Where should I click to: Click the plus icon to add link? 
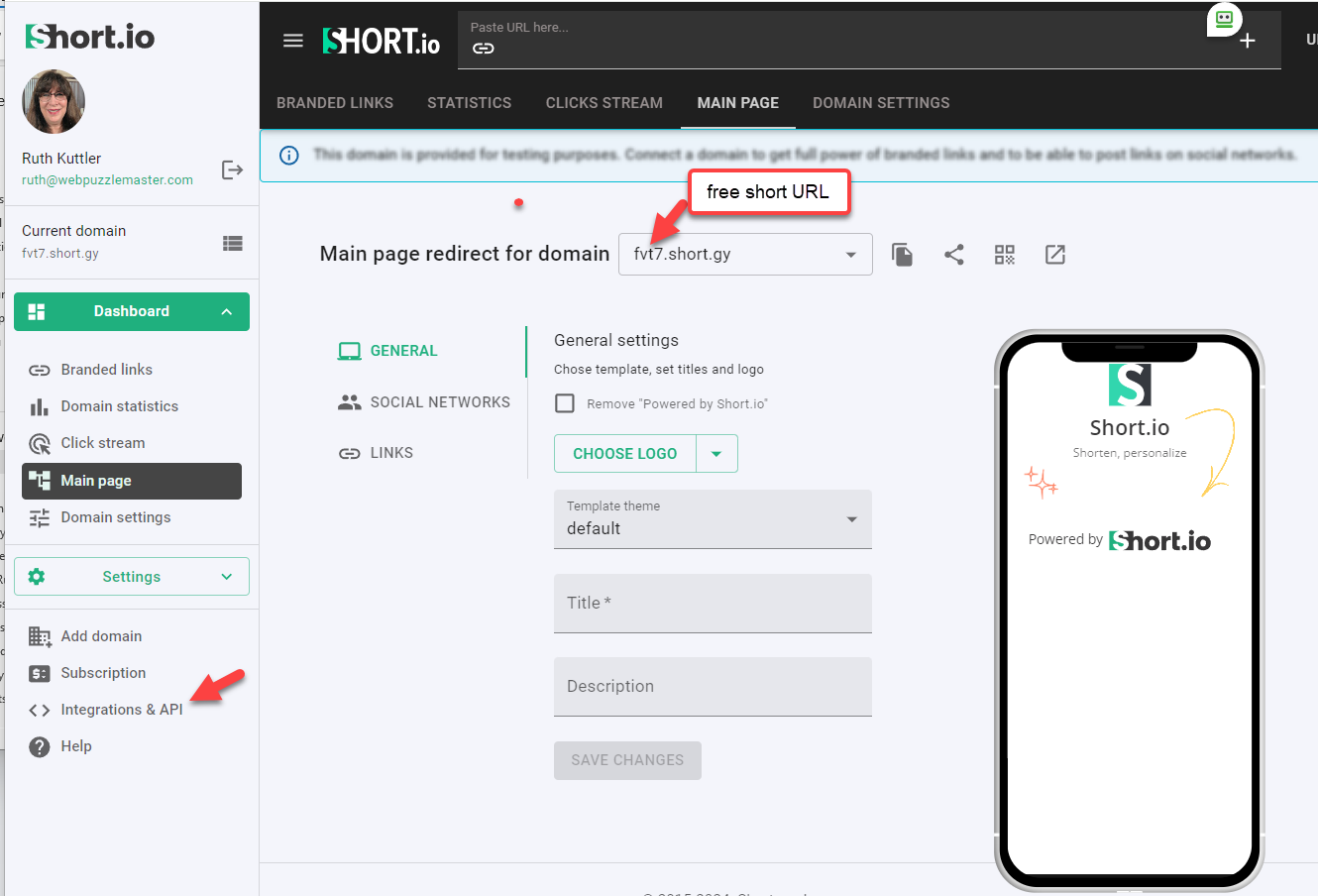[1248, 41]
